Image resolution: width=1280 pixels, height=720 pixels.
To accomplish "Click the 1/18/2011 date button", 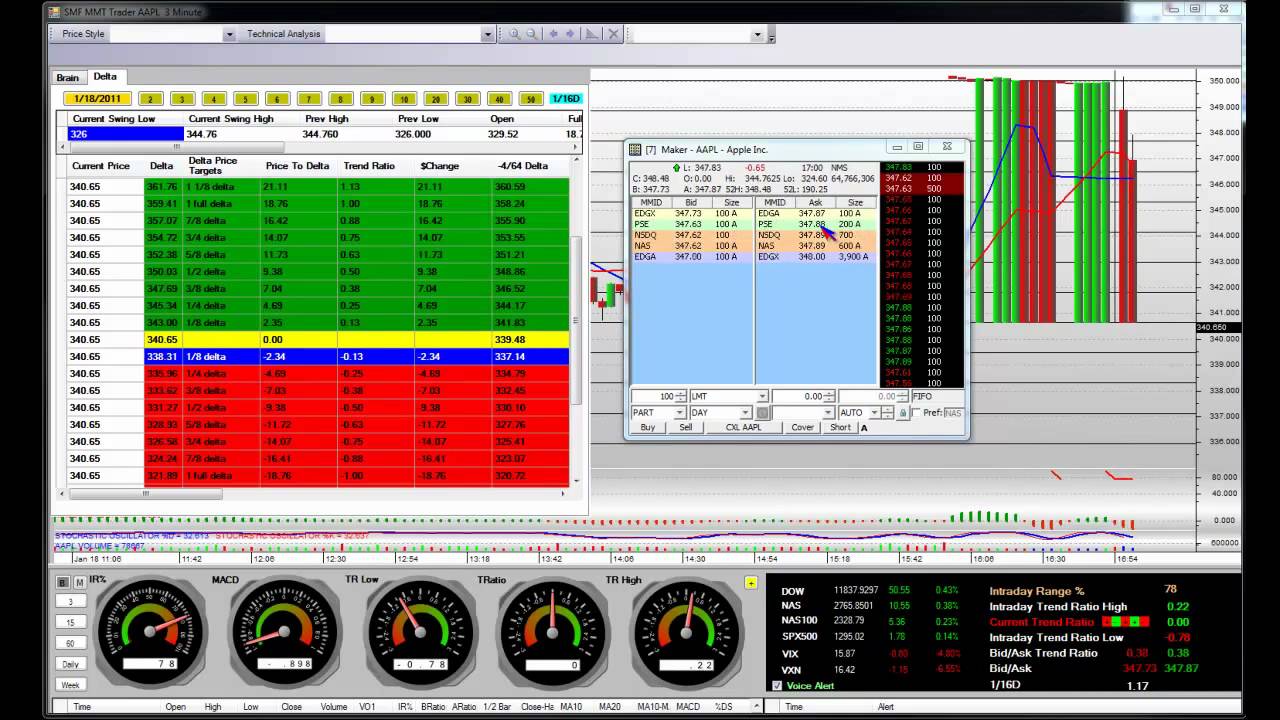I will (x=97, y=99).
